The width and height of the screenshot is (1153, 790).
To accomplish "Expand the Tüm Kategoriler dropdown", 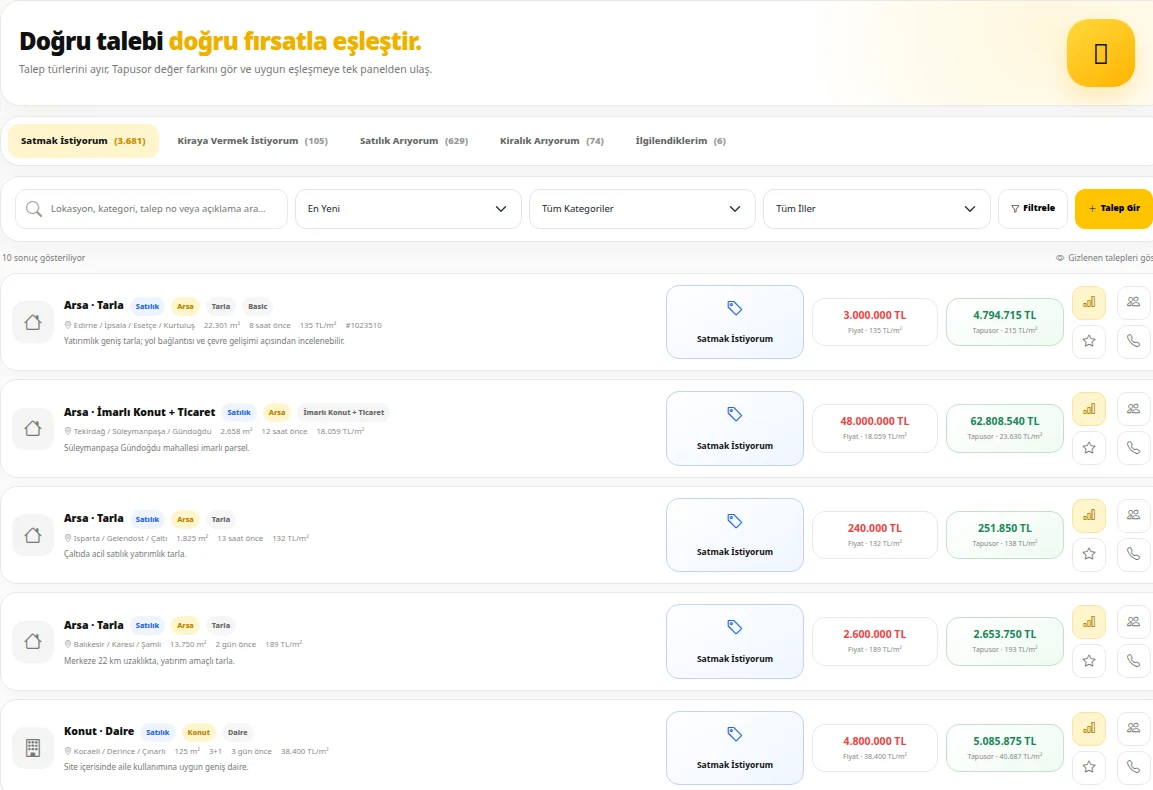I will tap(642, 209).
